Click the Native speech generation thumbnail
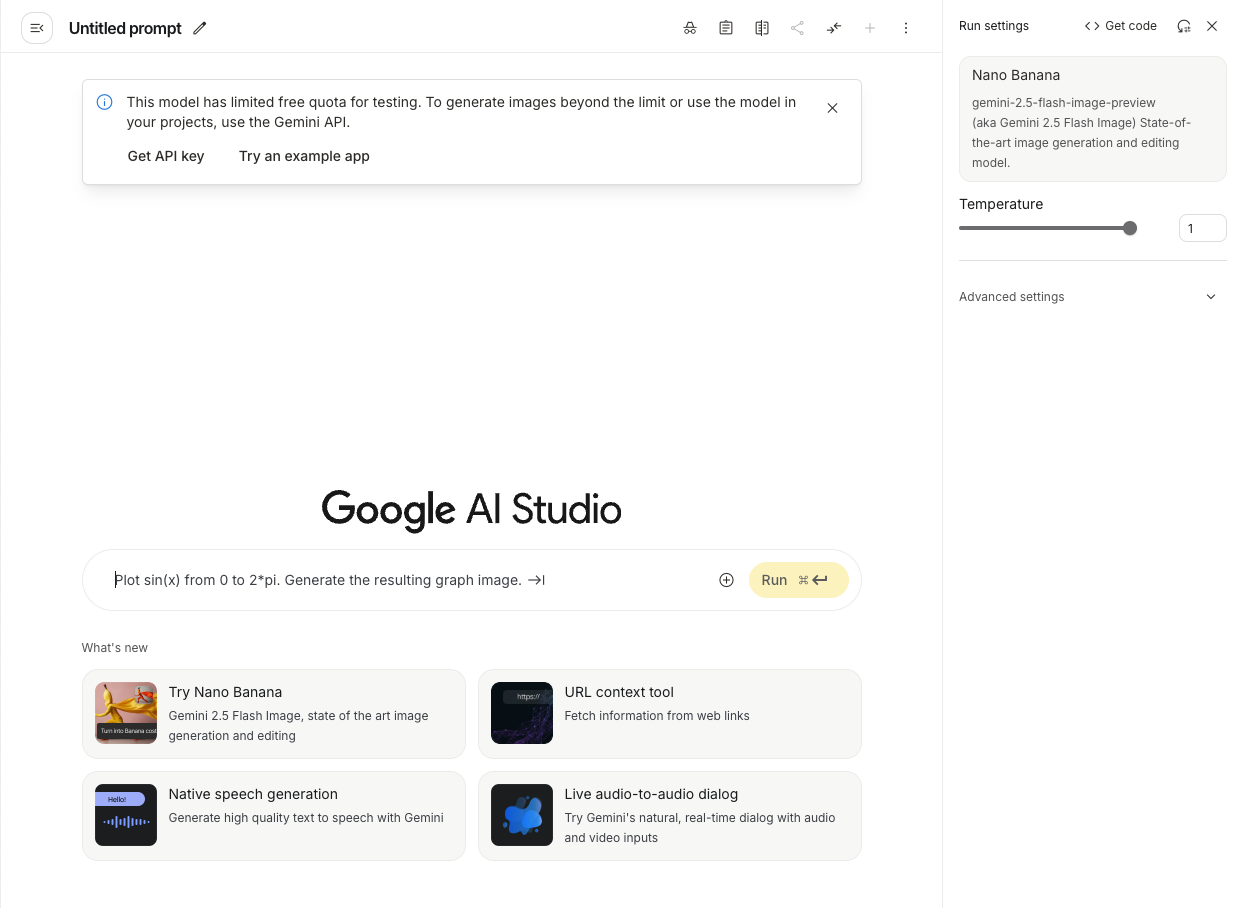 126,815
